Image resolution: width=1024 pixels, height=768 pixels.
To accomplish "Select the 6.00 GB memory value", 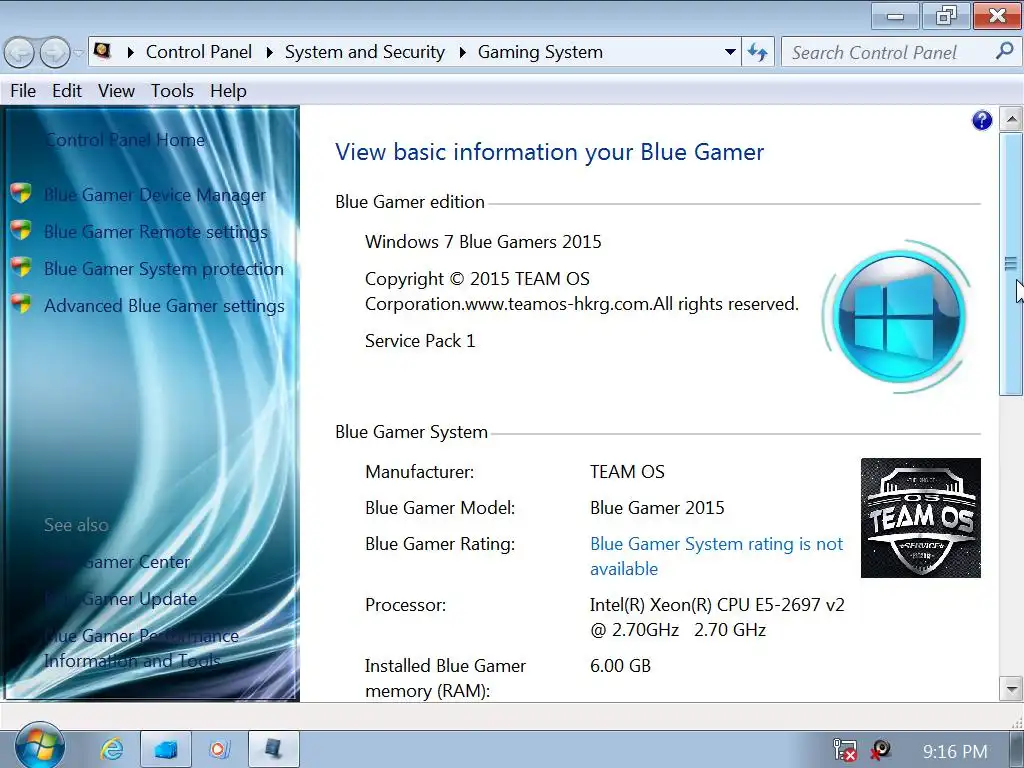I will pos(620,666).
